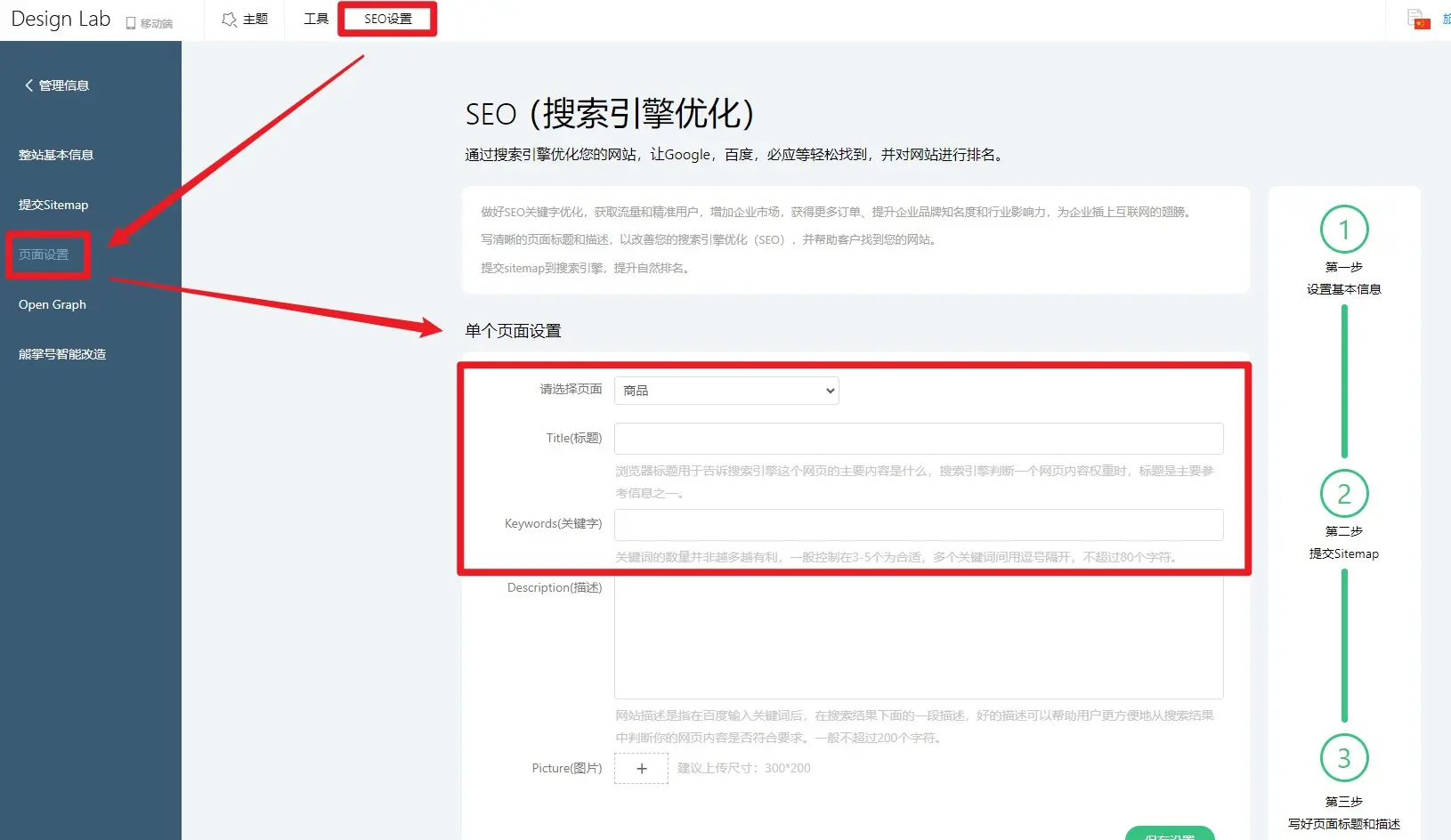Click the language flag document icon
This screenshot has width=1451, height=840.
coord(1418,19)
